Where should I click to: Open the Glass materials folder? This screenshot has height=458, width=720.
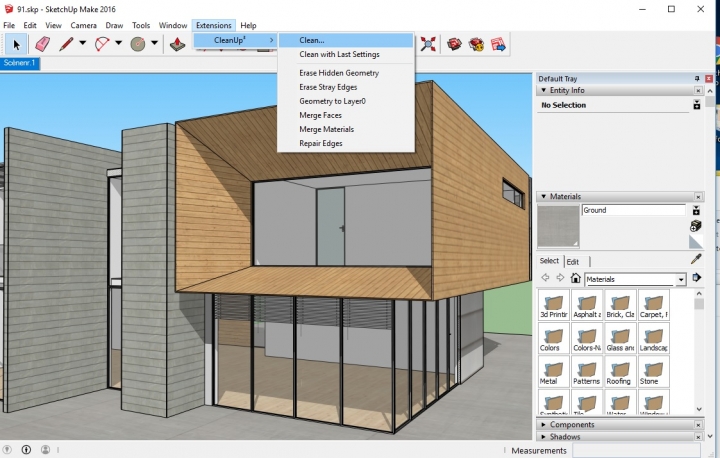coord(620,339)
